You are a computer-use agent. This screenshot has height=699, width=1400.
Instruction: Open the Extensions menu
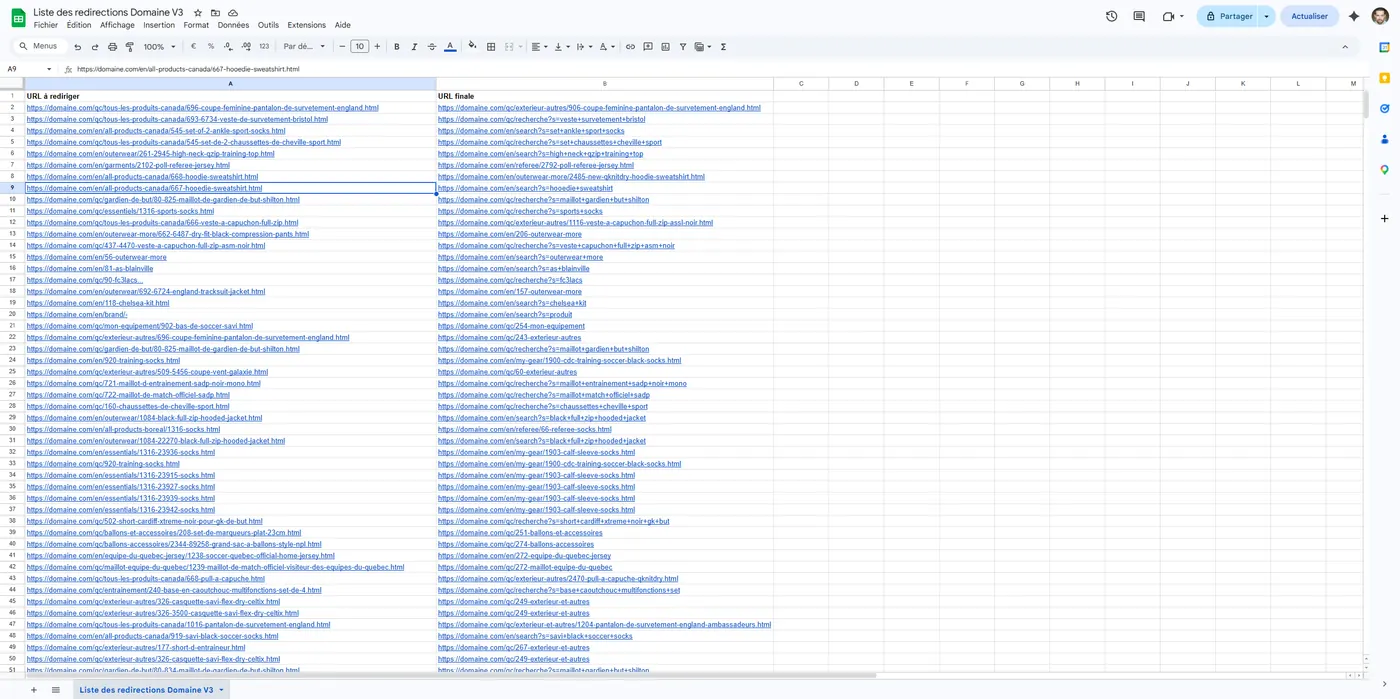[x=306, y=25]
